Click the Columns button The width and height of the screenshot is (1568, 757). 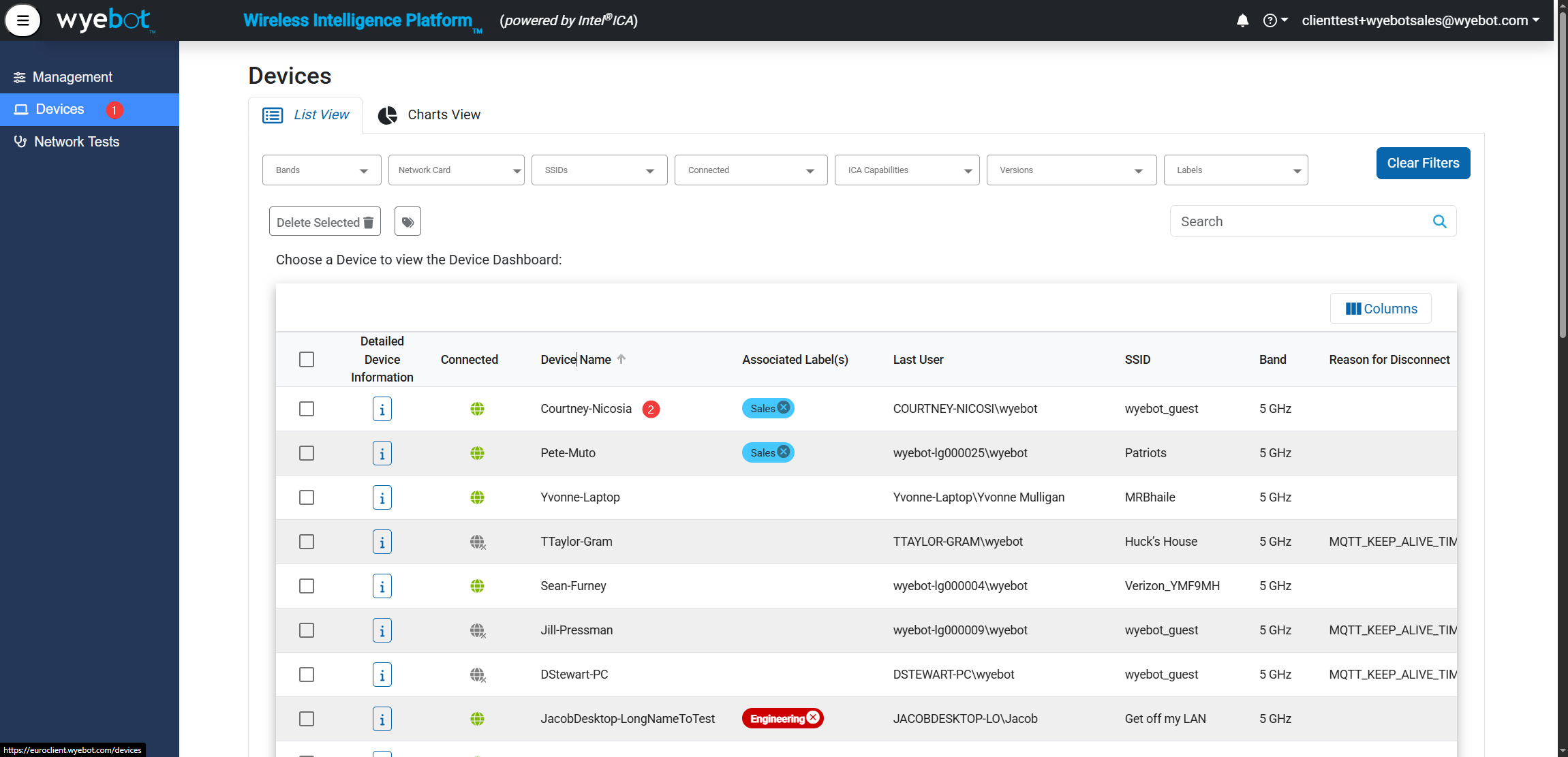[1381, 309]
